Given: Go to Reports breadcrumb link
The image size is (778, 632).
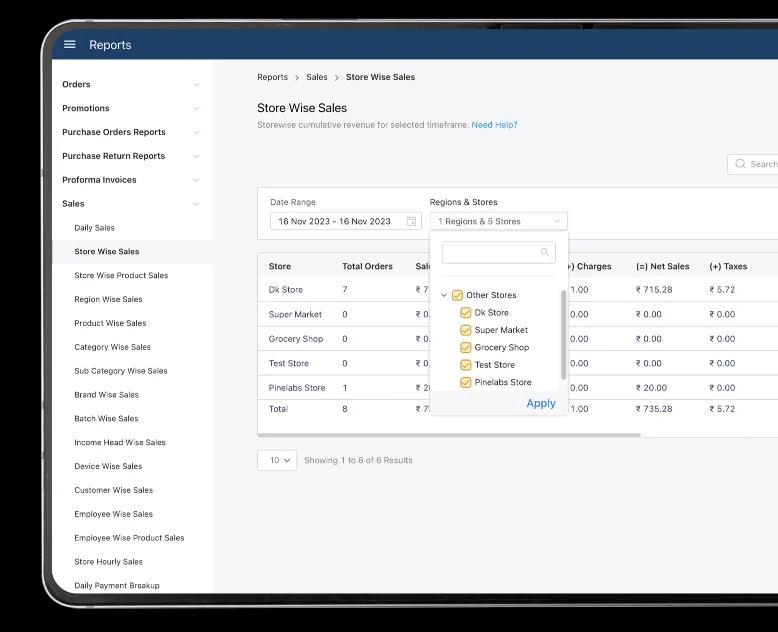Looking at the screenshot, I should (272, 77).
